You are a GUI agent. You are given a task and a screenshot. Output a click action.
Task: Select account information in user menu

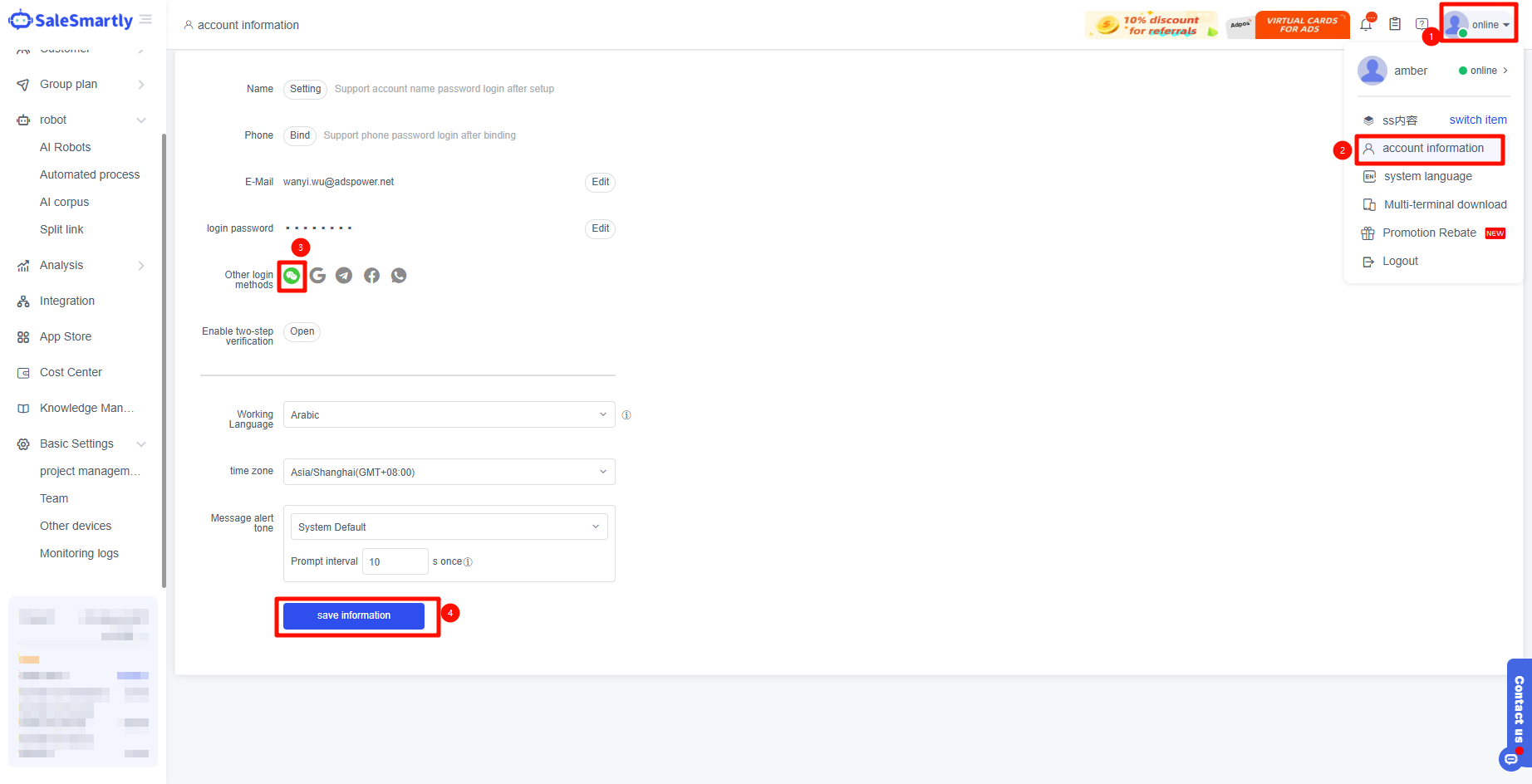pyautogui.click(x=1430, y=149)
